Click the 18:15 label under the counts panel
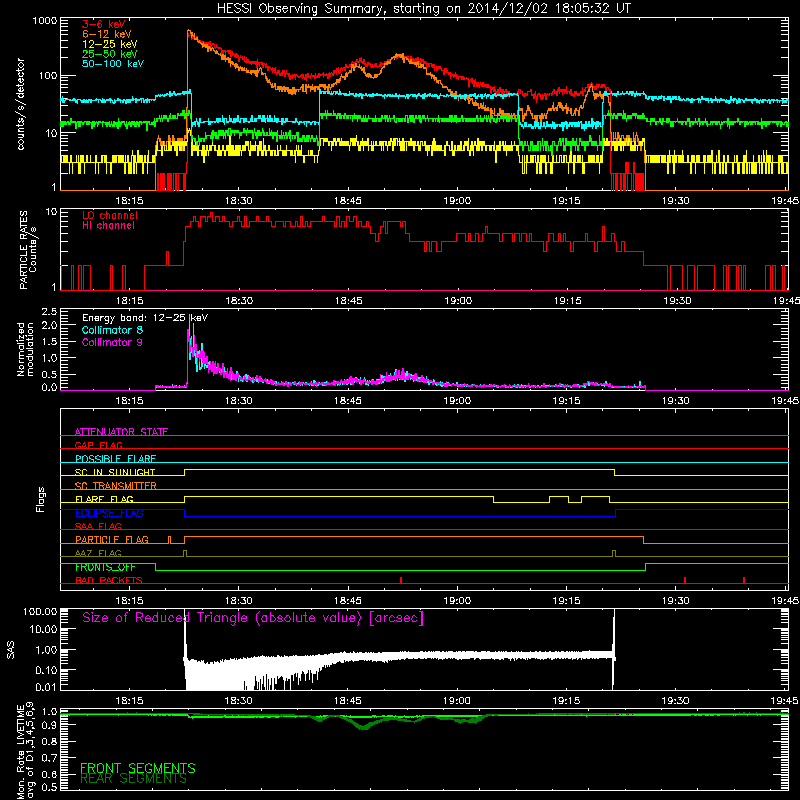 click(129, 201)
